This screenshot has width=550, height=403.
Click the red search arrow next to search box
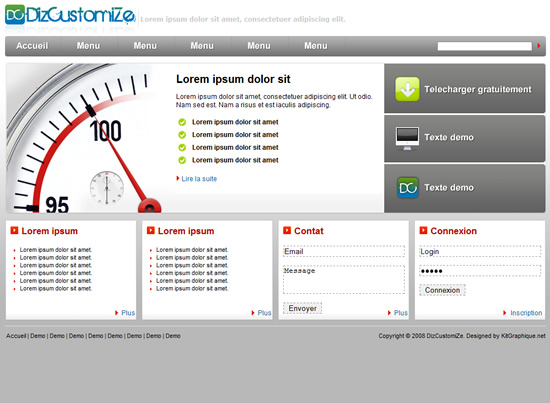(539, 46)
